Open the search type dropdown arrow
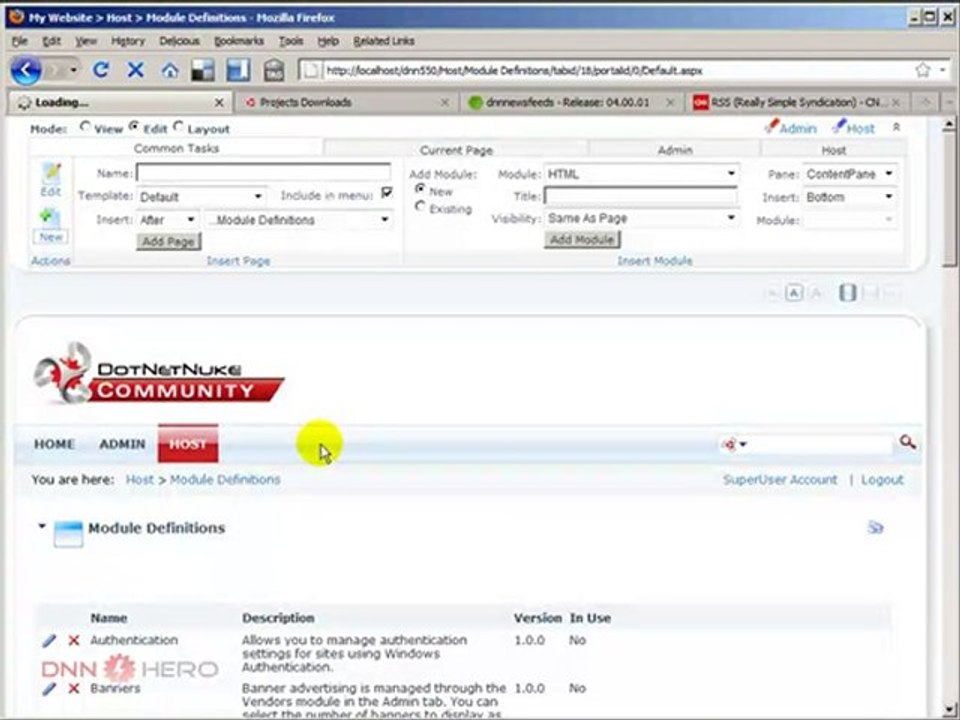Image resolution: width=960 pixels, height=720 pixels. 743,444
